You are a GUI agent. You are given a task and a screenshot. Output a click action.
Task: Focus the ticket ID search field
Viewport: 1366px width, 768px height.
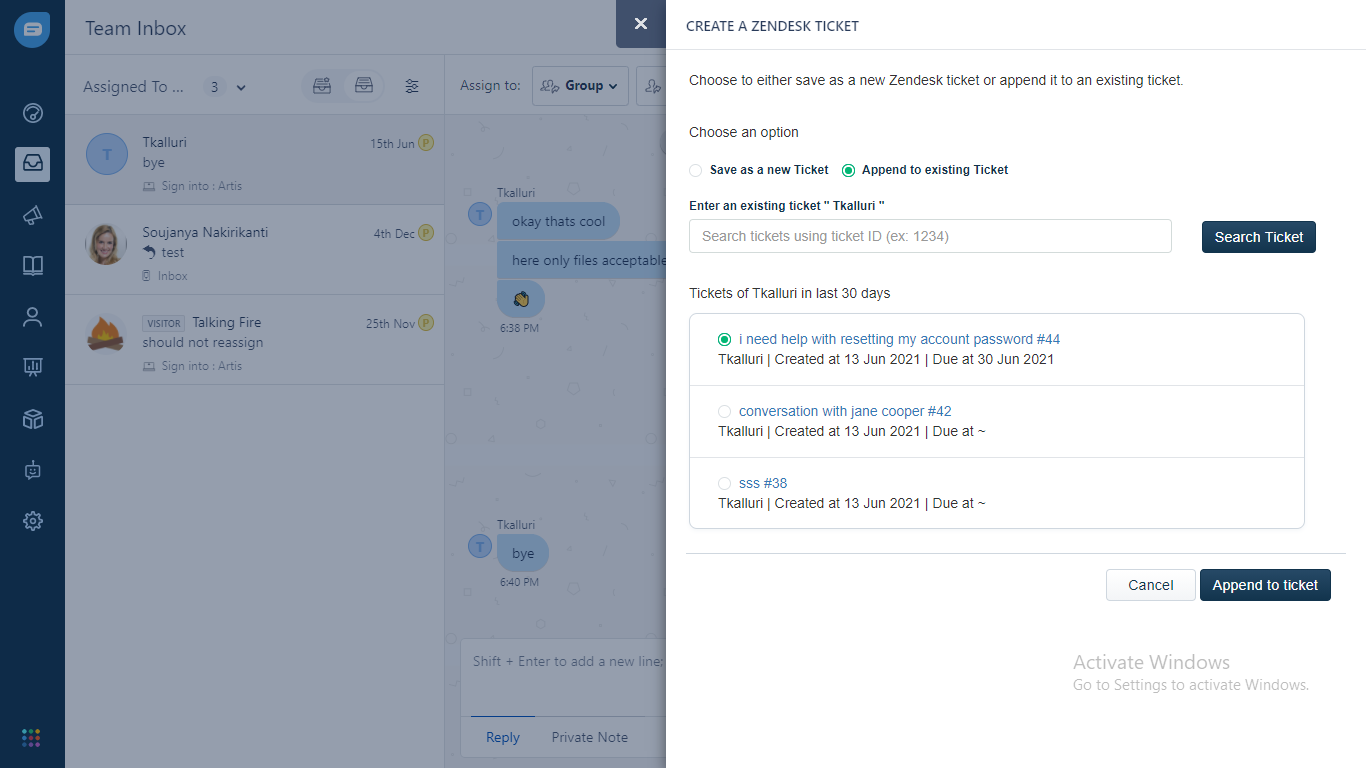point(930,236)
